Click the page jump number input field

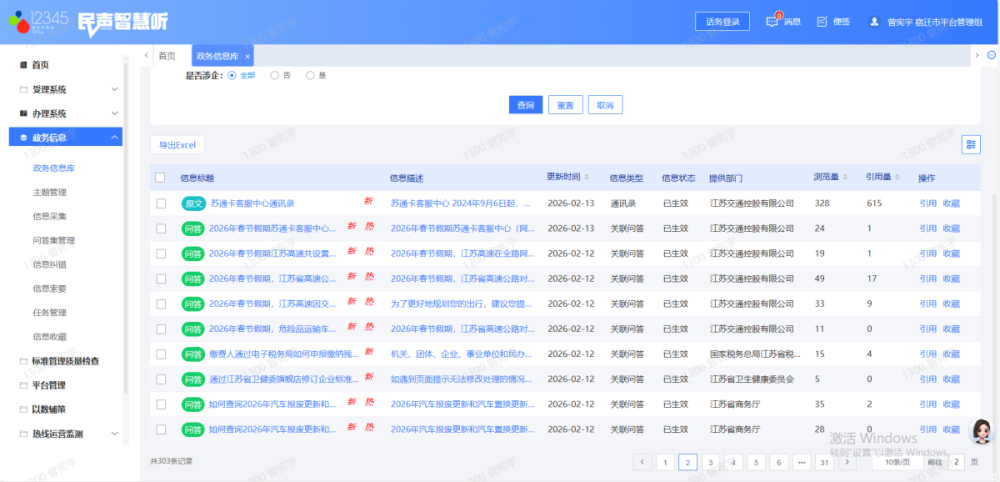(x=958, y=462)
